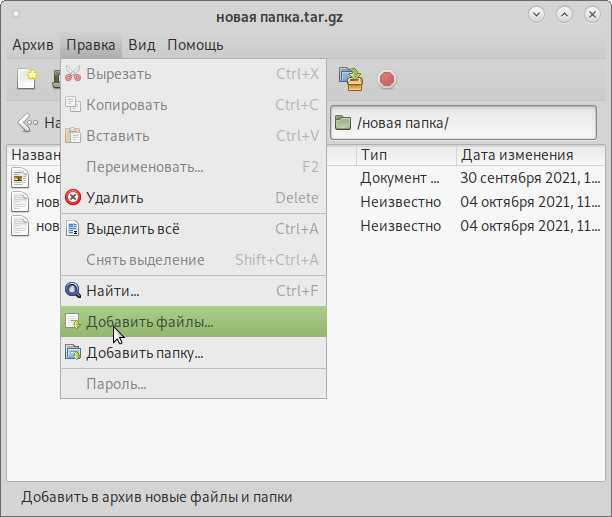The height and width of the screenshot is (517, 612).
Task: Click the back arrow navigation button
Action: (x=28, y=123)
